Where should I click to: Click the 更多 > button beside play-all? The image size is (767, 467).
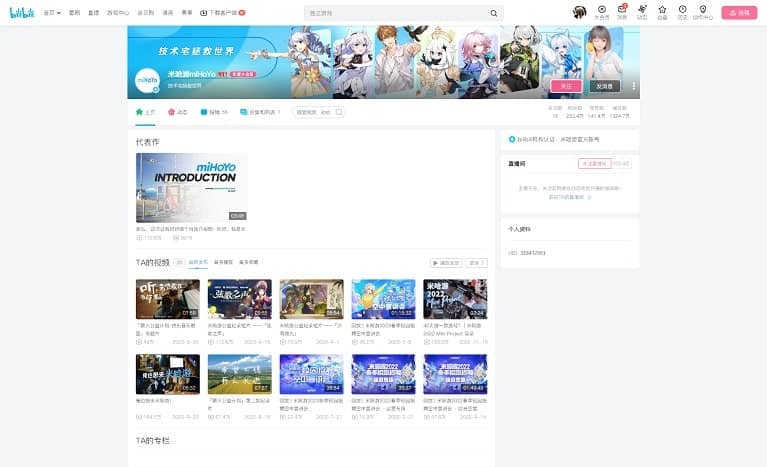(476, 263)
